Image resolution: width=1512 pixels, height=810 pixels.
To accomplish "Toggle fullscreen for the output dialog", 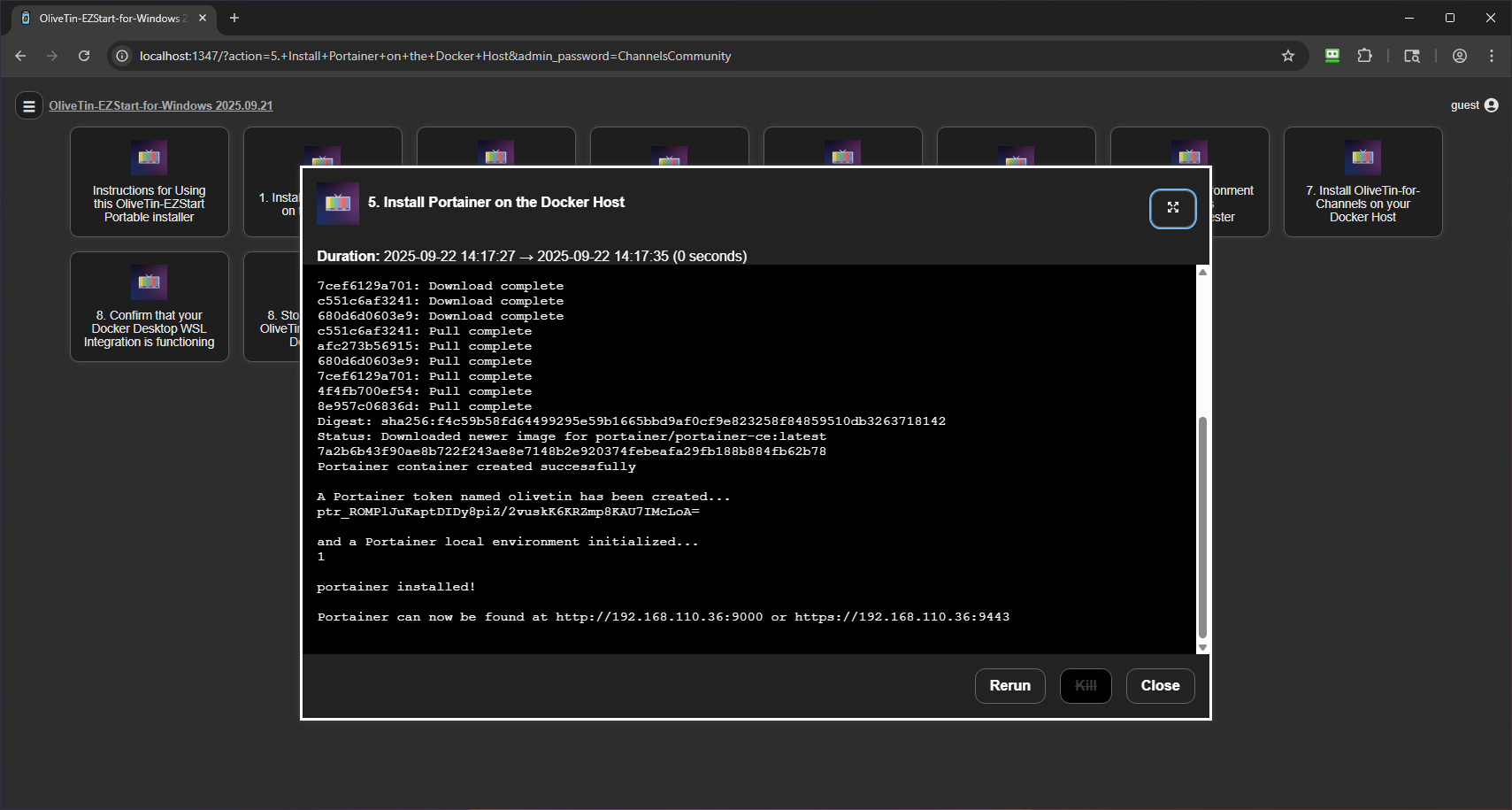I will 1172,208.
